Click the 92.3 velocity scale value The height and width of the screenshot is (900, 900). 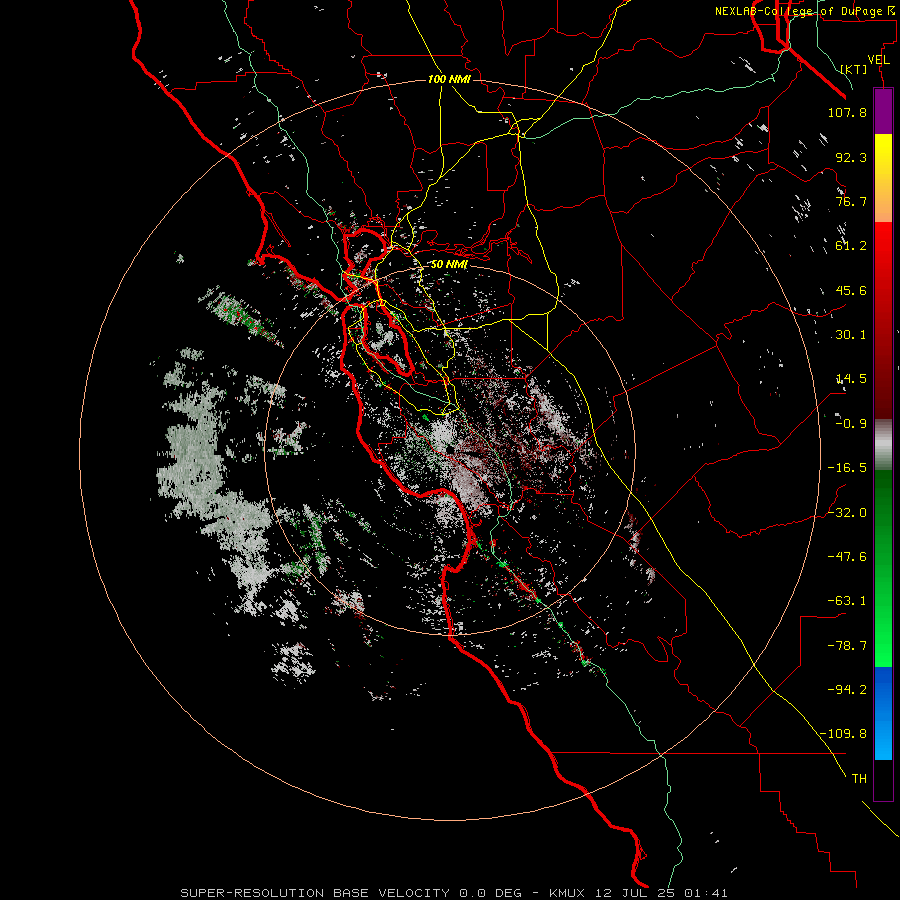851,157
